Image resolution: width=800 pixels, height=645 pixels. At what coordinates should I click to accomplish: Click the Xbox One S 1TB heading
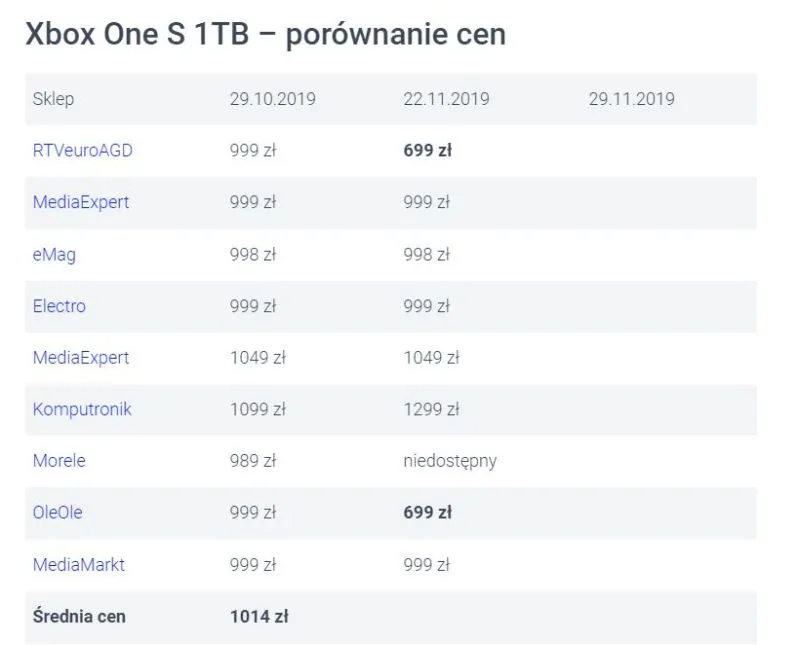[266, 34]
